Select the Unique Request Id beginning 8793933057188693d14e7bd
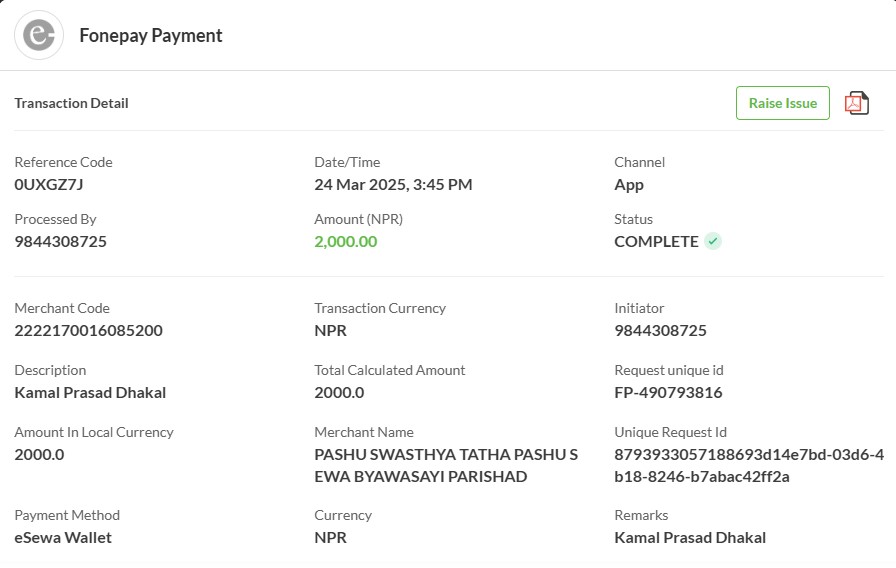896x568 pixels. [749, 465]
